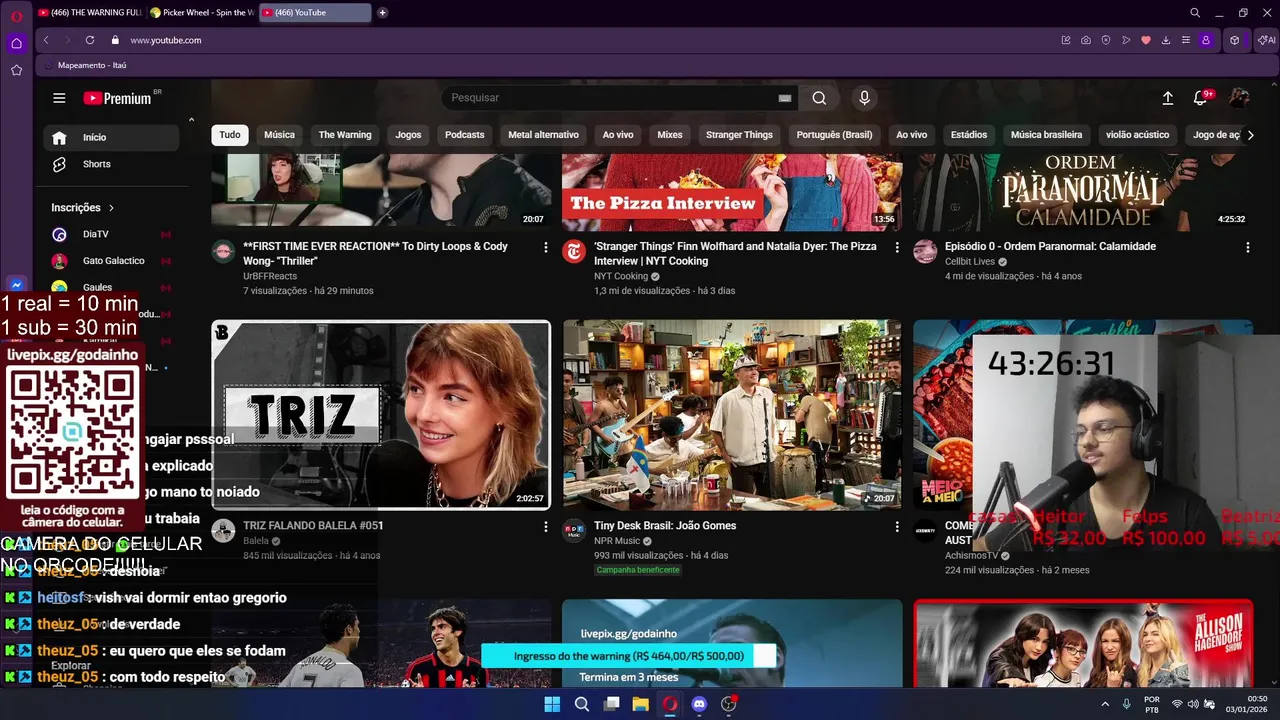Screen dimensions: 1280x720
Task: Select the Metal alternativo filter chip
Action: [x=543, y=135]
